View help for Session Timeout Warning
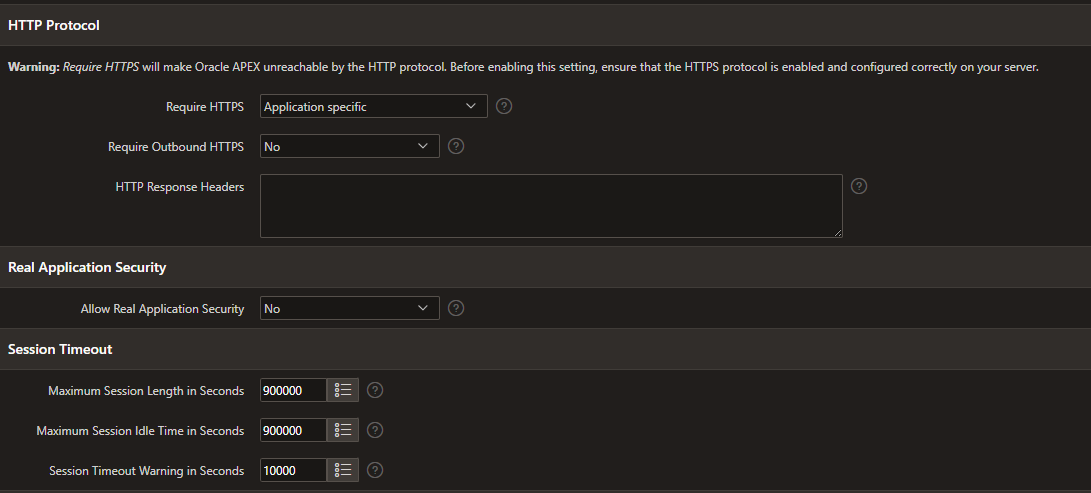The image size is (1091, 493). pyautogui.click(x=375, y=470)
